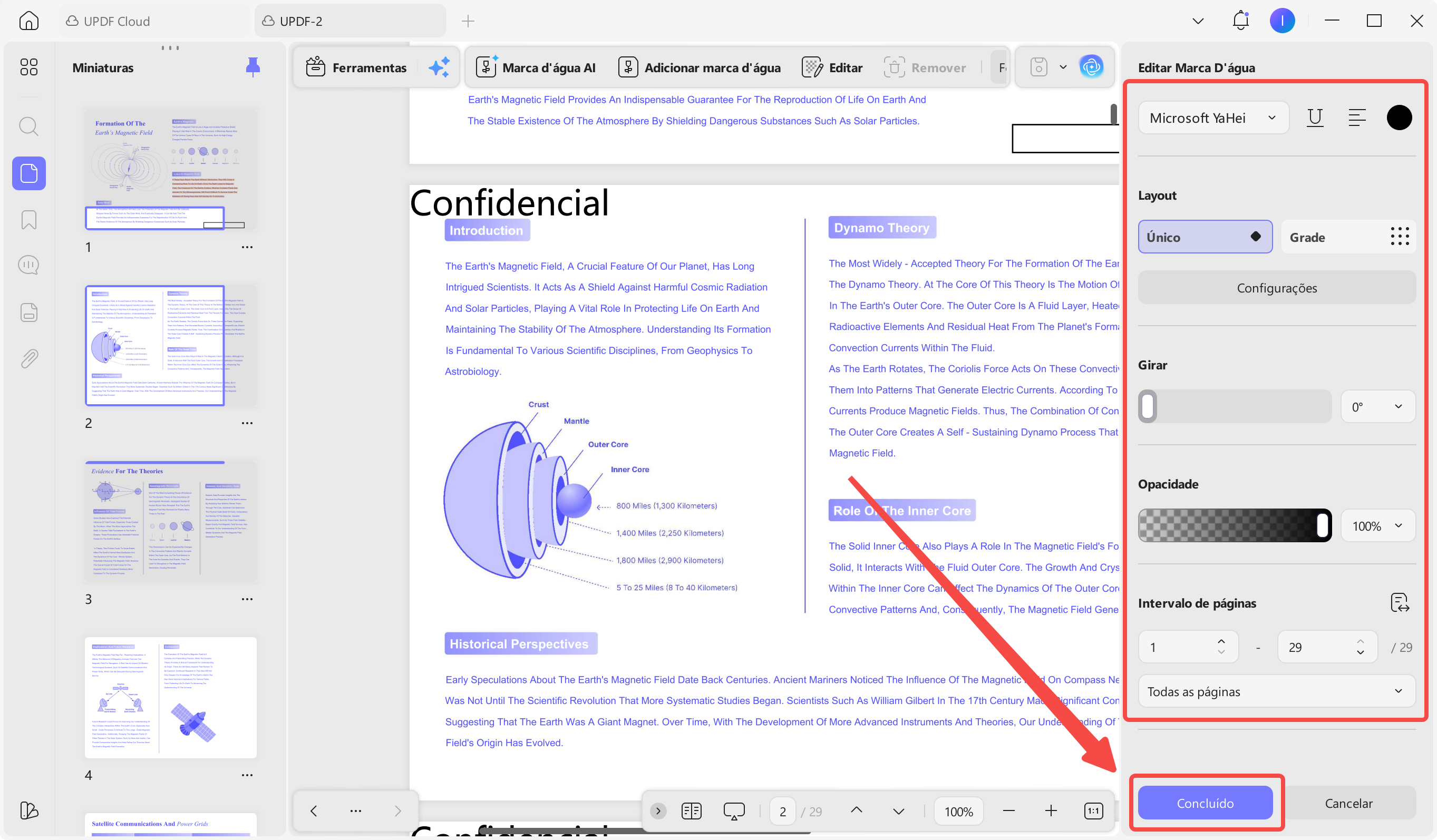Click the Cancelar button
1437x840 pixels.
click(1348, 803)
